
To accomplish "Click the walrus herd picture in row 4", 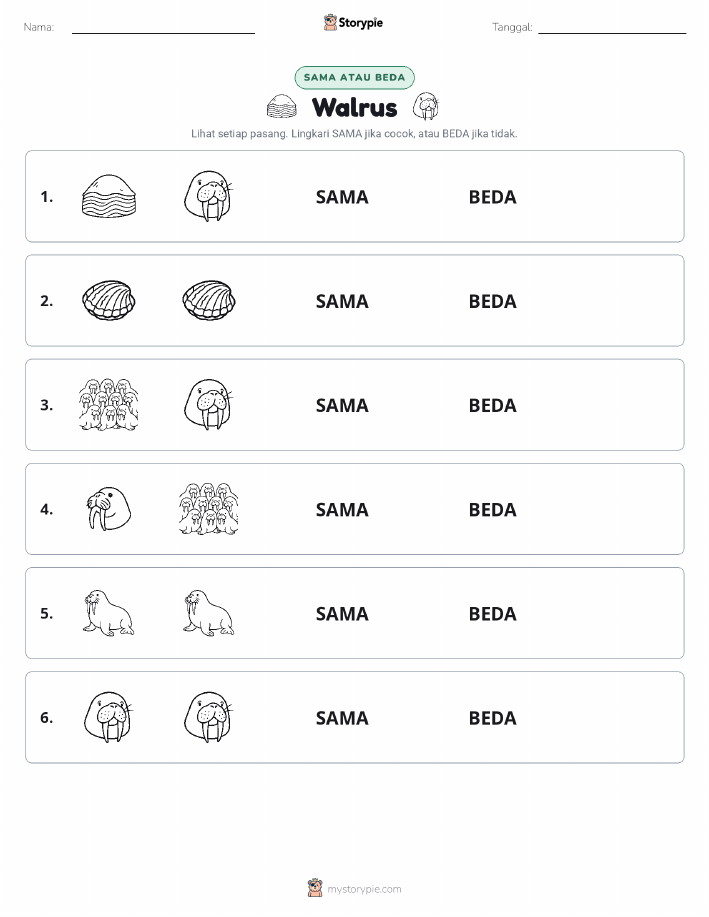I will coord(209,509).
